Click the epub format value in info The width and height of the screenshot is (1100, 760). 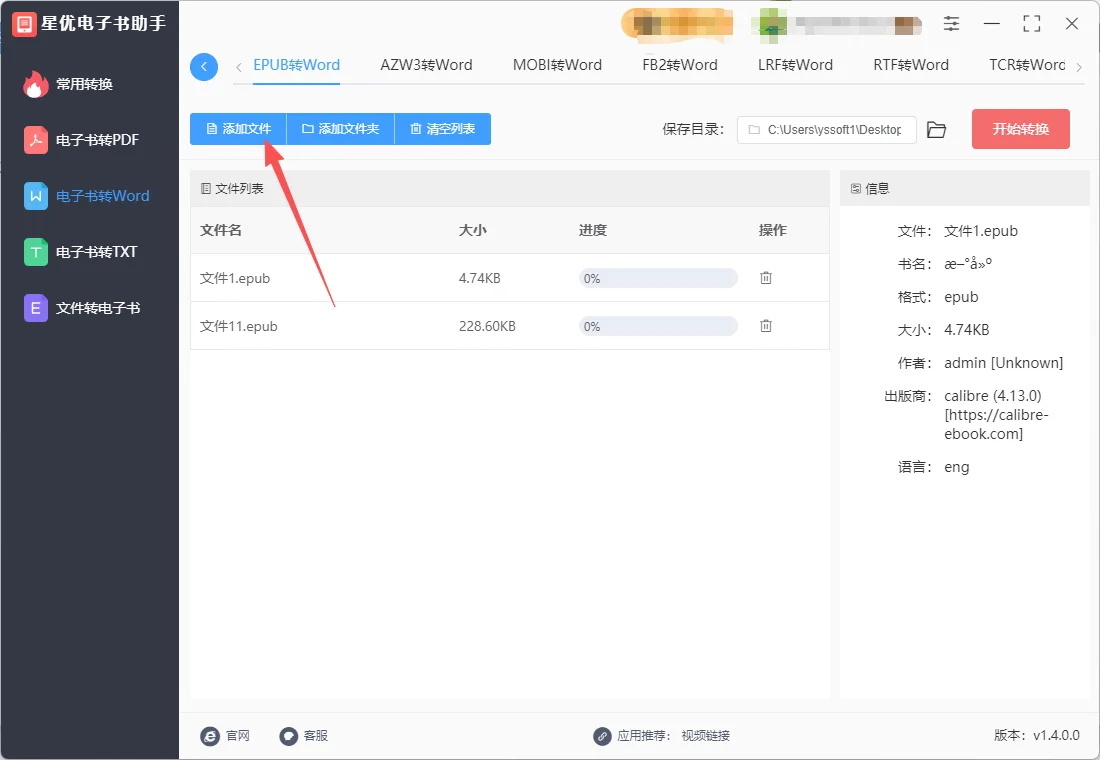click(x=961, y=297)
